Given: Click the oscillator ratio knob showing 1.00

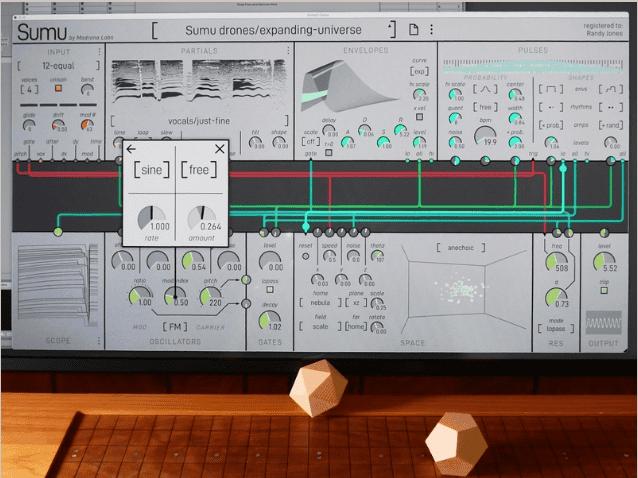Looking at the screenshot, I should click(x=140, y=297).
